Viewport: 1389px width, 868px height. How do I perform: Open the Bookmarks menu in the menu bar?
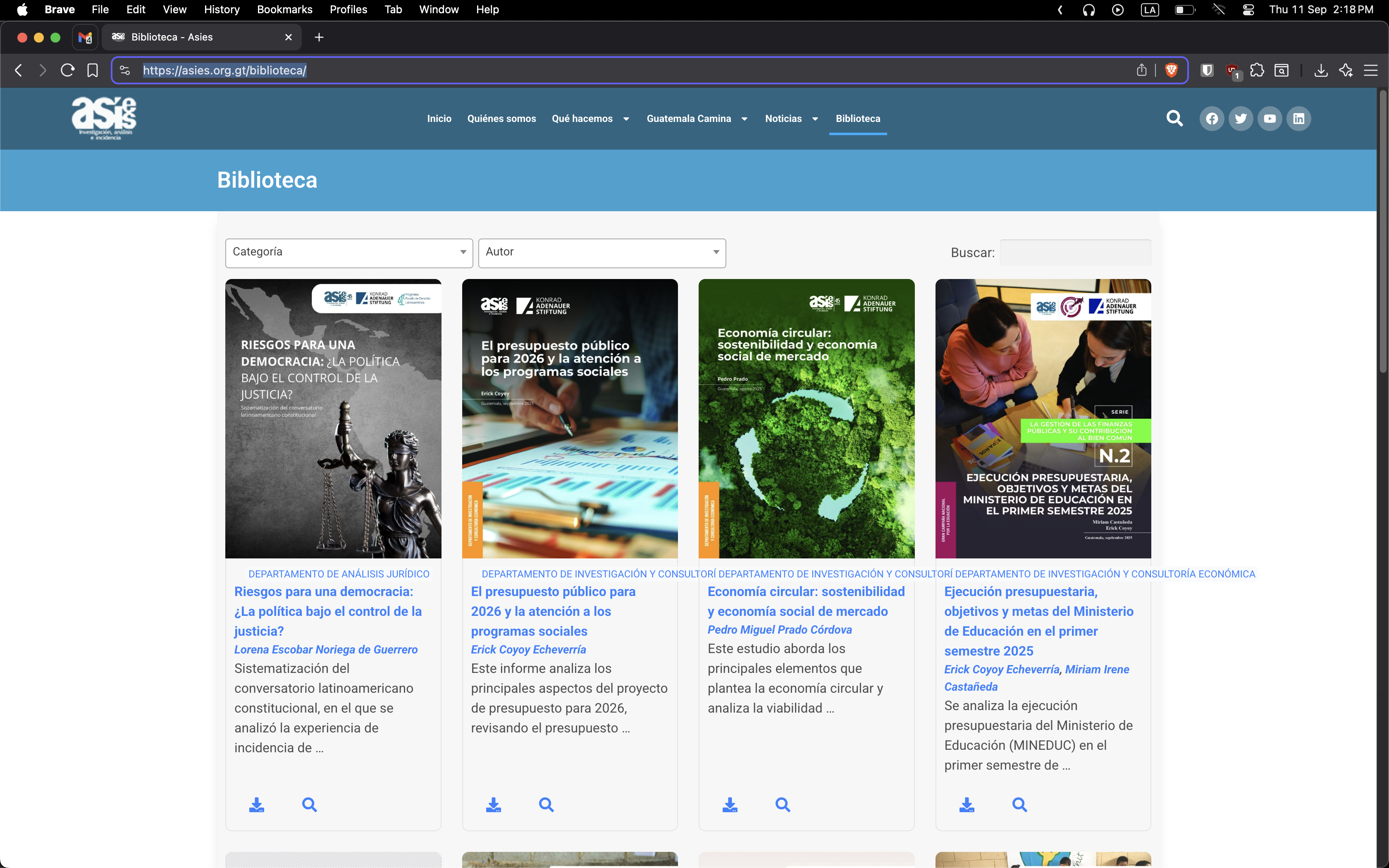284,10
